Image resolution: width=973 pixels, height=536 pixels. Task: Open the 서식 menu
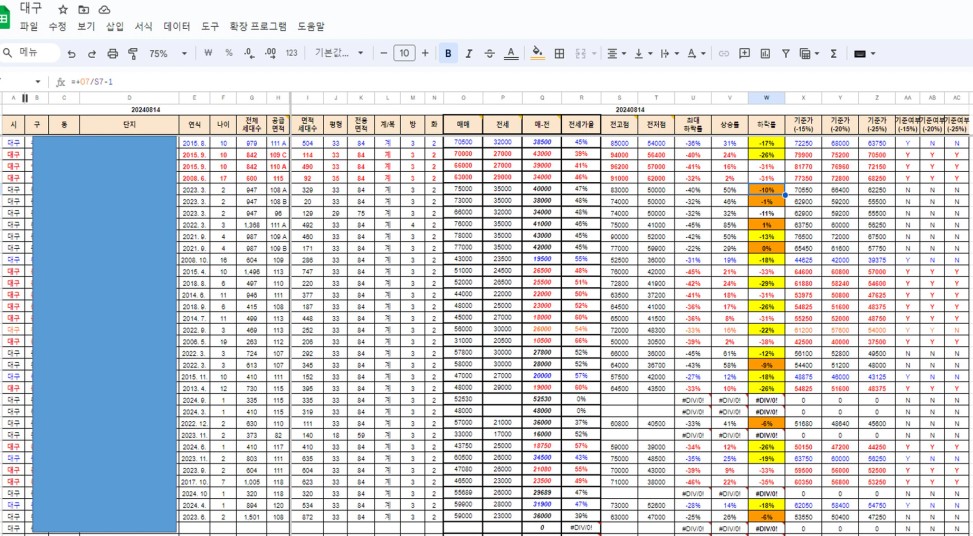click(x=143, y=27)
